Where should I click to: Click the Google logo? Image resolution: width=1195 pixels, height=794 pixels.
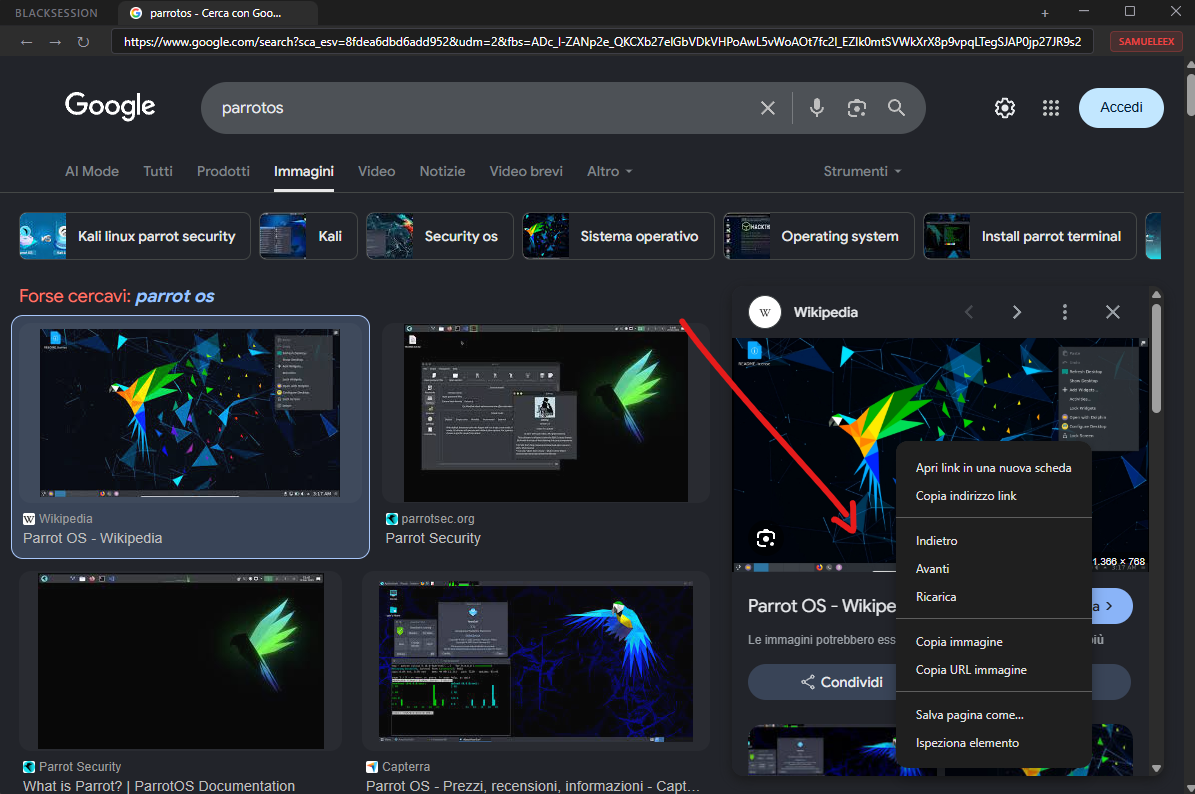pyautogui.click(x=110, y=106)
